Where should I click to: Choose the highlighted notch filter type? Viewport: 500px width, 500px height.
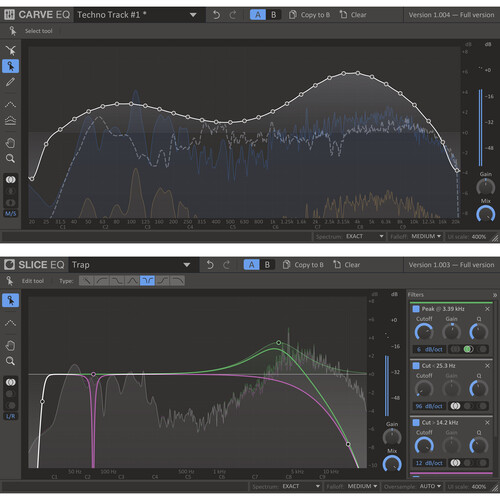click(x=147, y=281)
